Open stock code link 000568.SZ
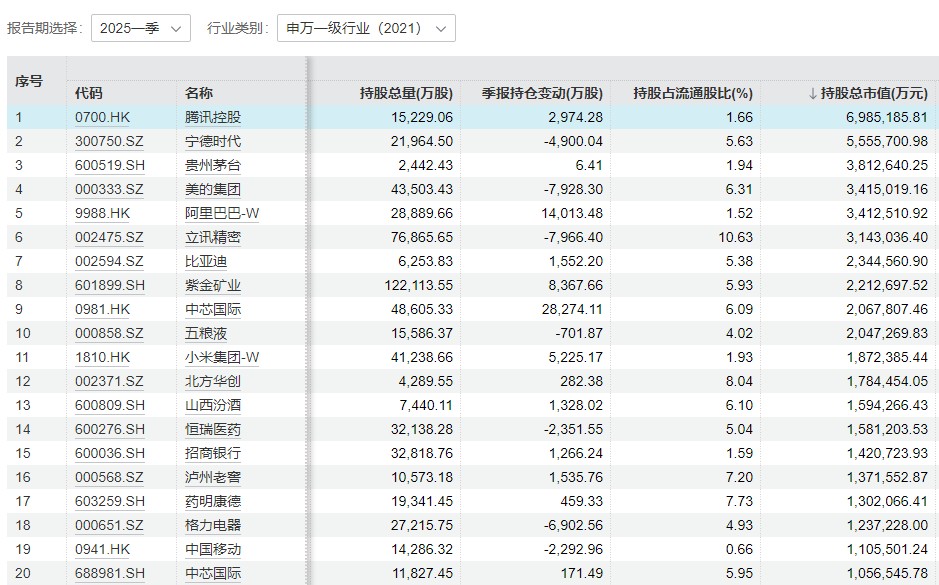Image resolution: width=939 pixels, height=585 pixels. [109, 477]
